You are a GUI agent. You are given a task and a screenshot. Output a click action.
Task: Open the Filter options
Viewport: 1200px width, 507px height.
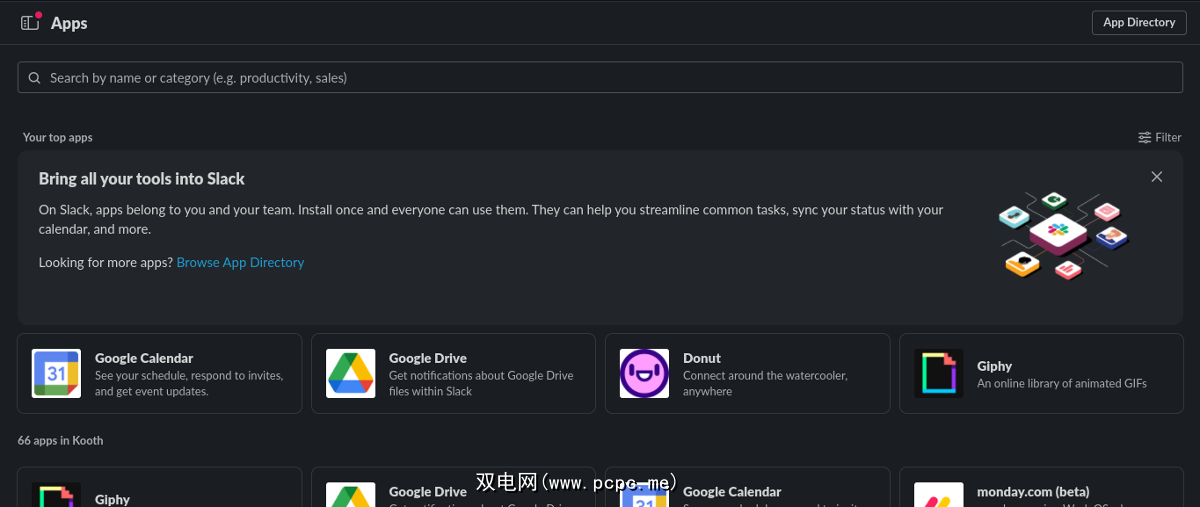point(1160,137)
